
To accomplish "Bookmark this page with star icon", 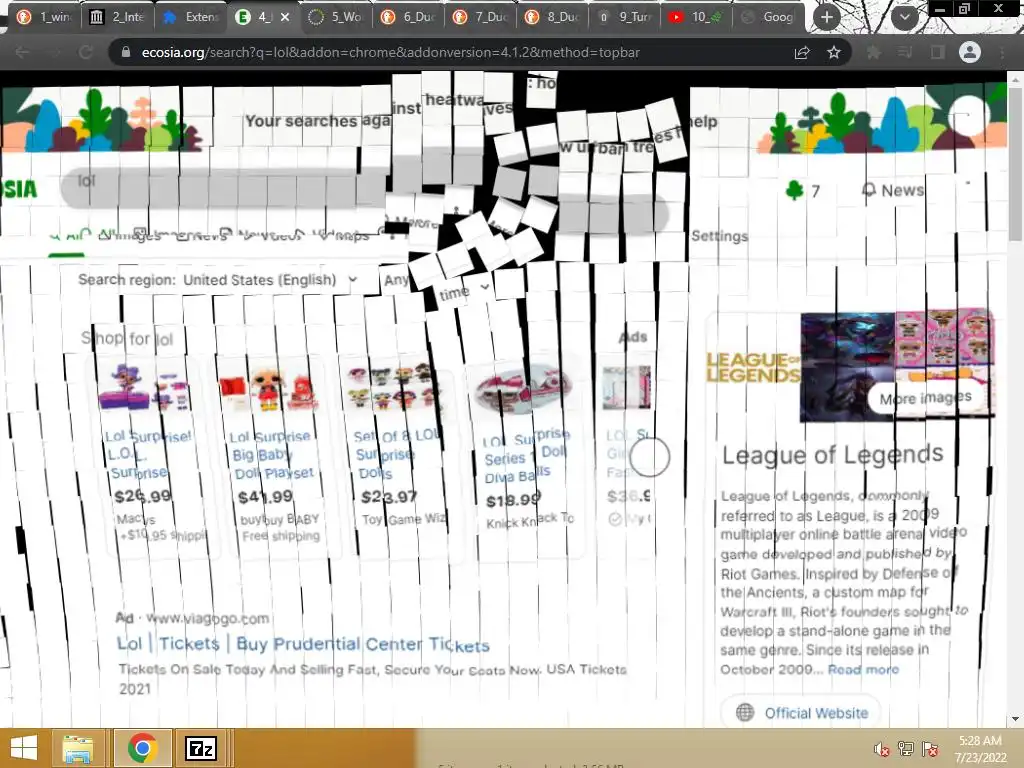I will [834, 52].
